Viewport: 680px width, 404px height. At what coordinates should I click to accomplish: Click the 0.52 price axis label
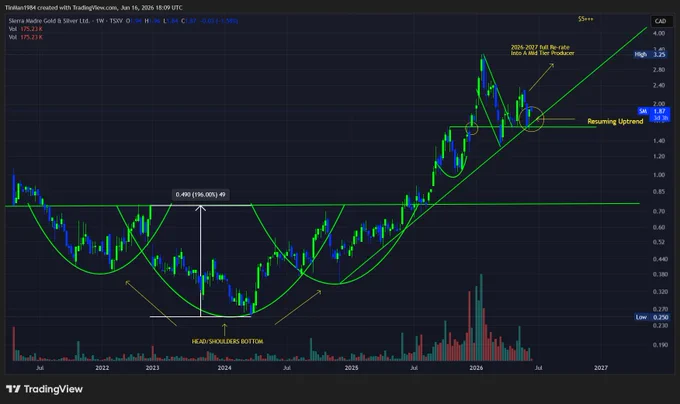(x=659, y=242)
